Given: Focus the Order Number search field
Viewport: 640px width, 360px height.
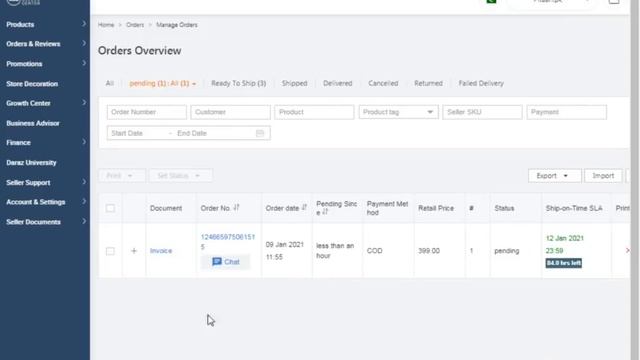Looking at the screenshot, I should (x=147, y=112).
